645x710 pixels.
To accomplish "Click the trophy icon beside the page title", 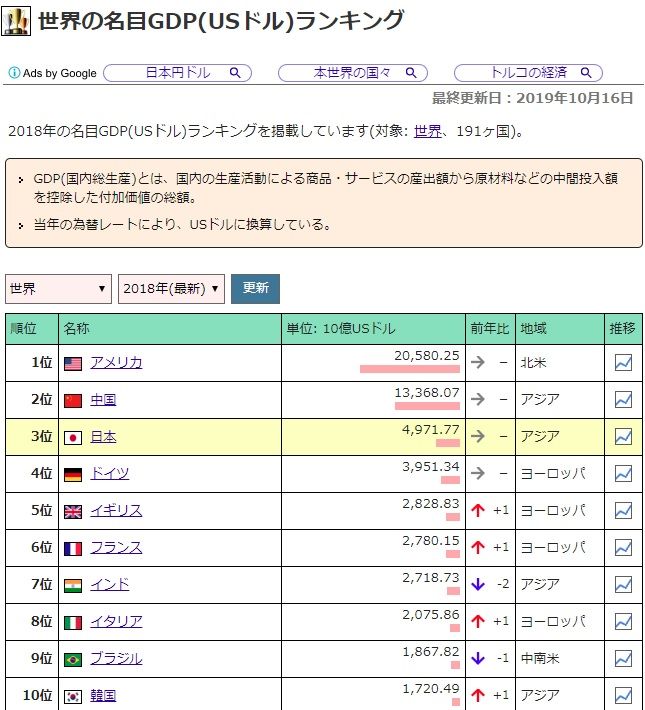I will click(x=17, y=21).
